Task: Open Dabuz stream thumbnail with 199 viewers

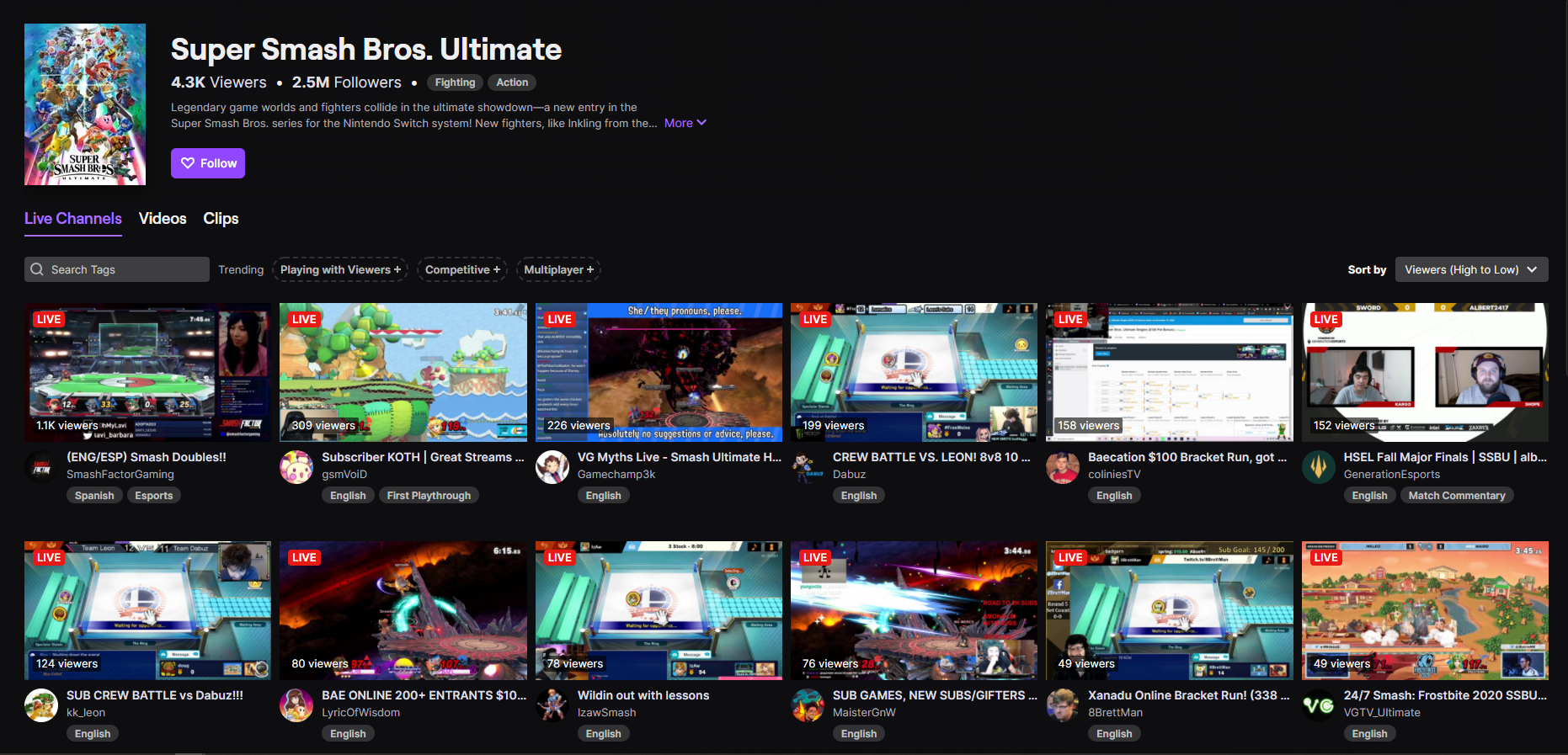Action: tap(914, 372)
